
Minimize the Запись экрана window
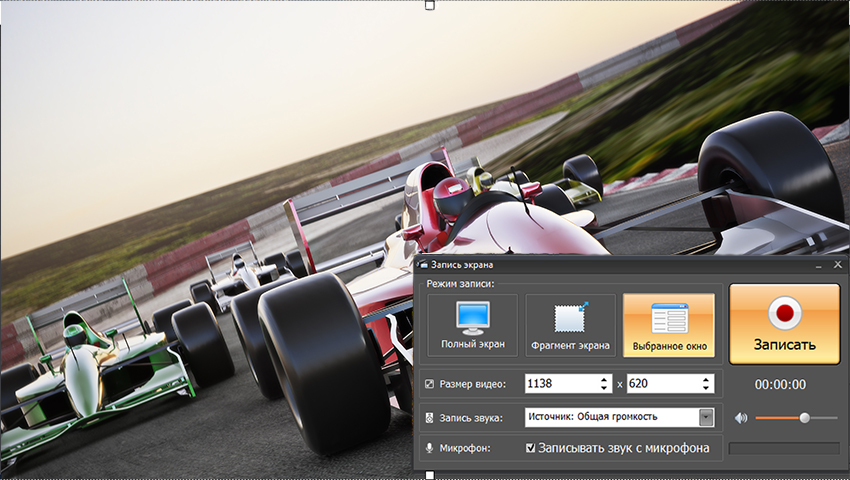tap(819, 265)
